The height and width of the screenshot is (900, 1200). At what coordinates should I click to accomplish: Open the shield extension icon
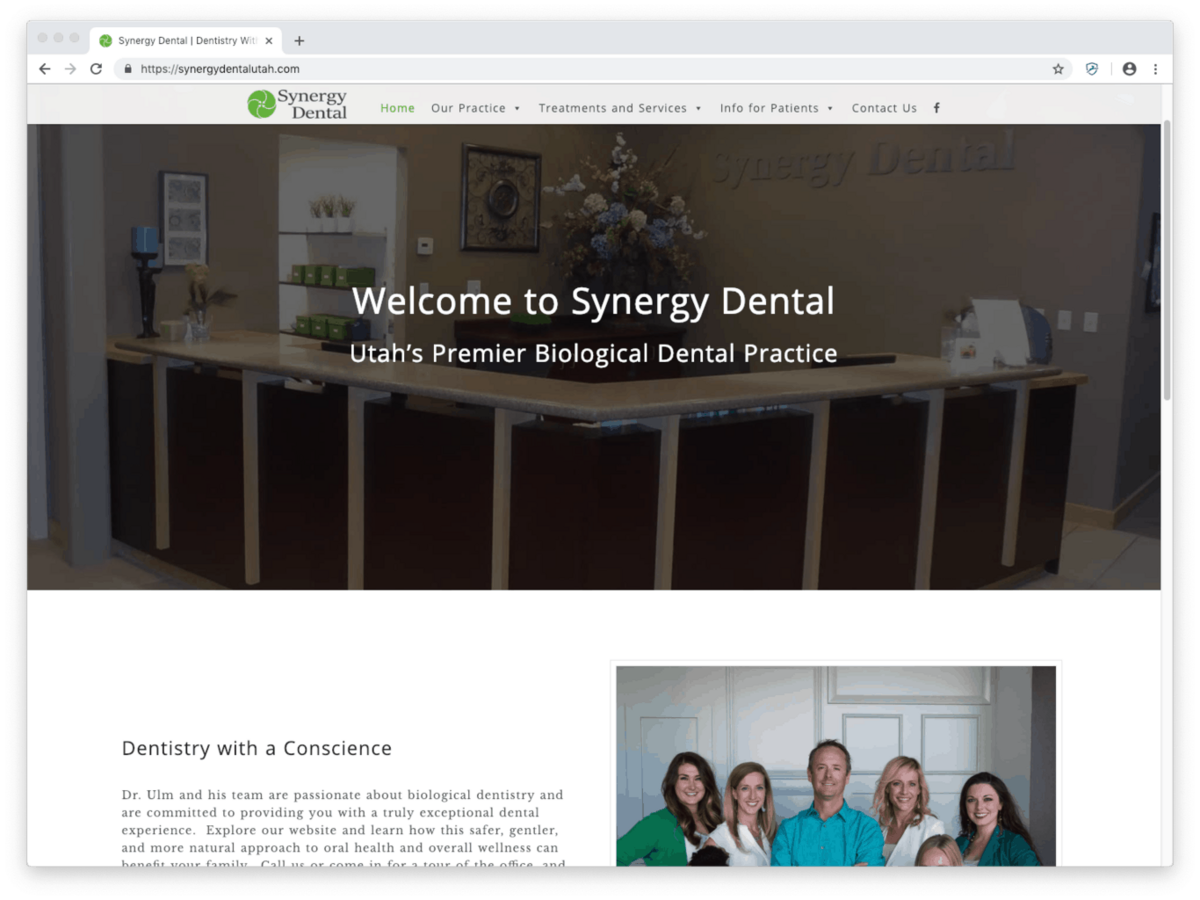1092,69
